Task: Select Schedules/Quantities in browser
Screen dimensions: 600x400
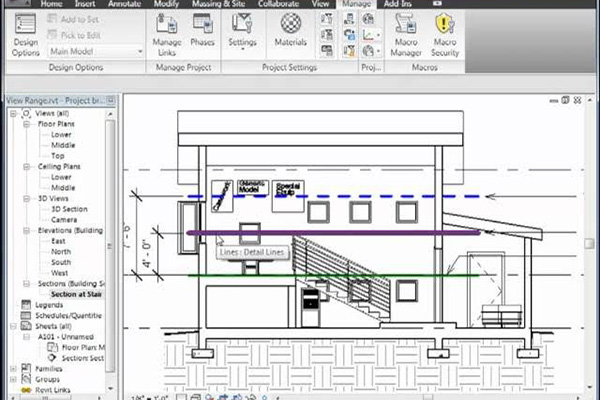Action: point(68,316)
